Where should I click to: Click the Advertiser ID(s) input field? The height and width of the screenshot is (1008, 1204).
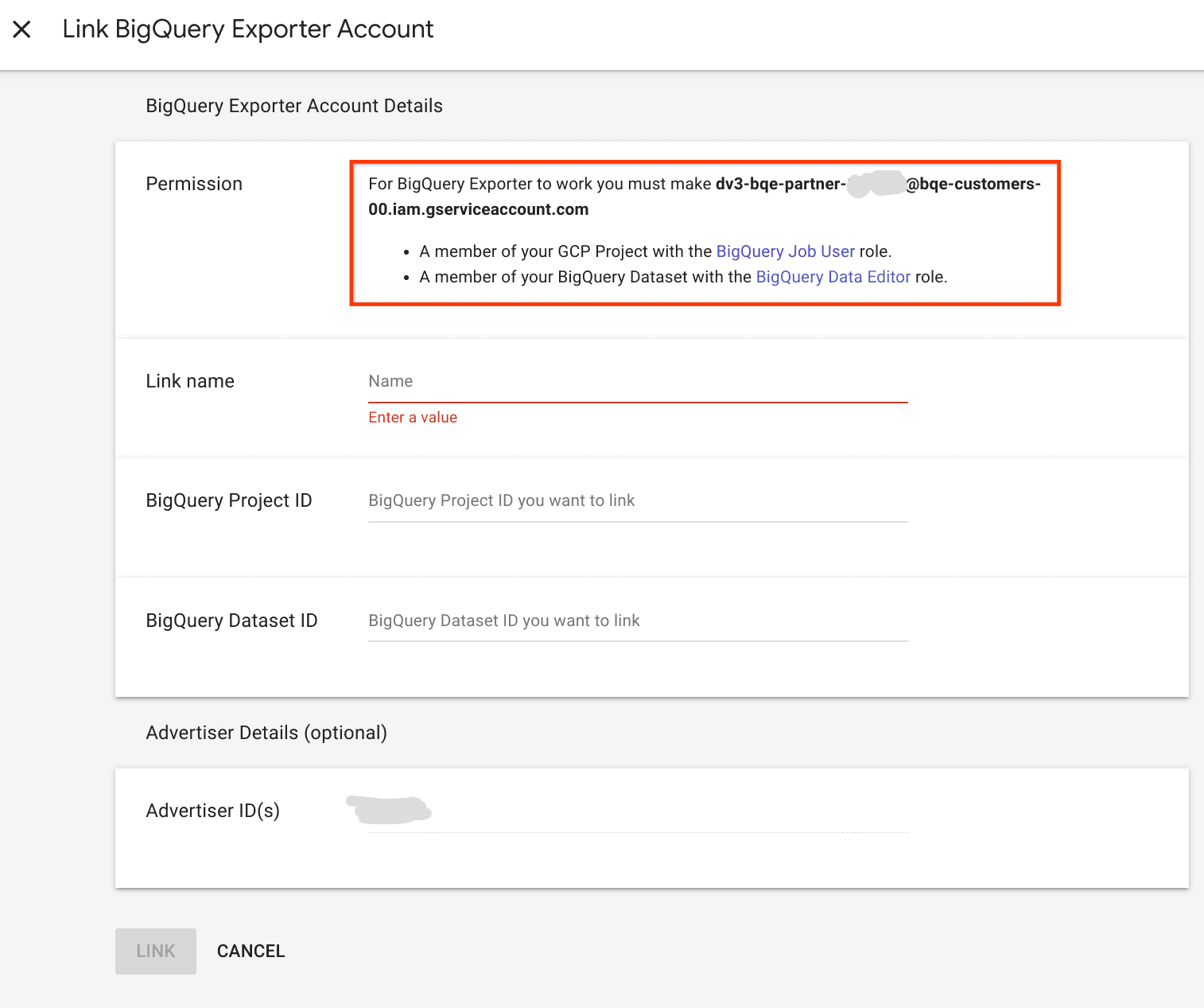636,811
